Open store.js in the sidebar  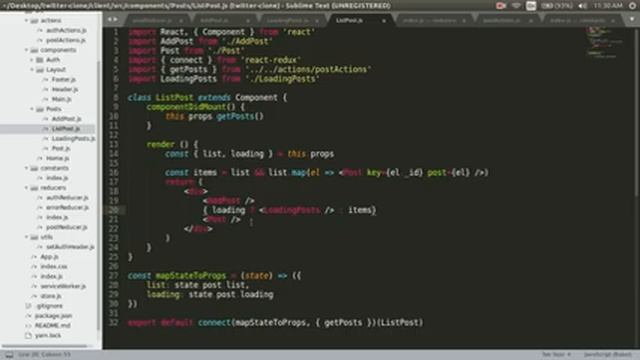coord(51,296)
